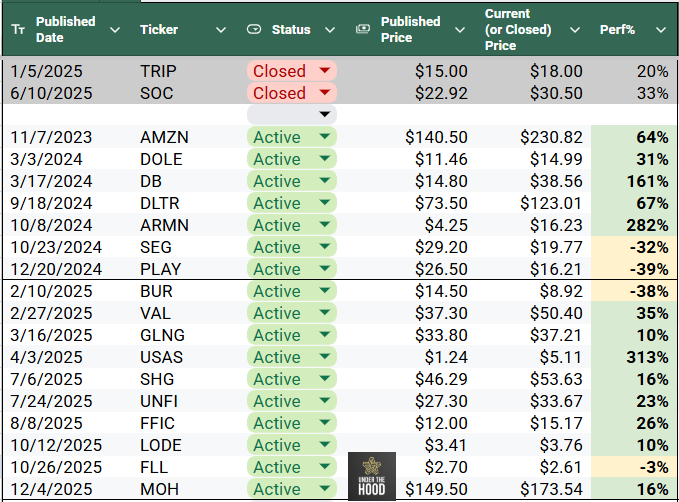Change the Active status for DB
The width and height of the screenshot is (679, 502).
[x=292, y=181]
